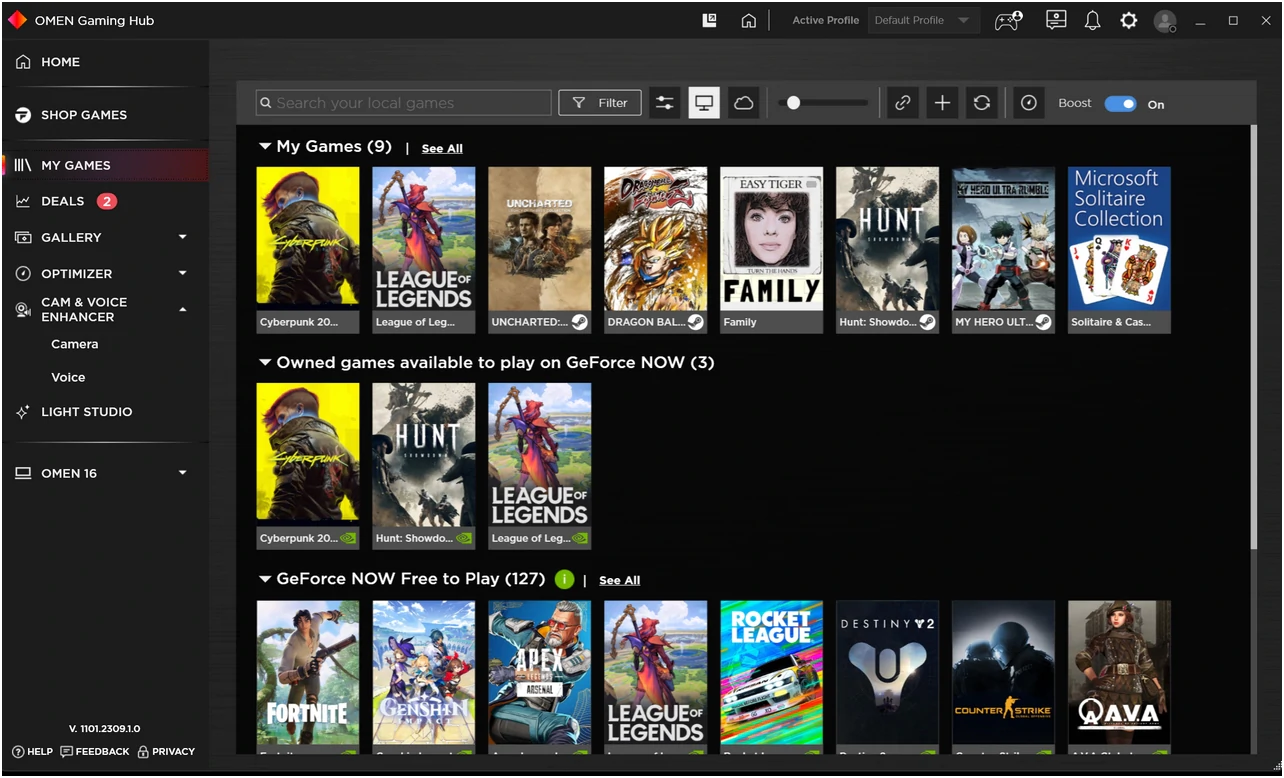Click the Filter button

pyautogui.click(x=600, y=103)
